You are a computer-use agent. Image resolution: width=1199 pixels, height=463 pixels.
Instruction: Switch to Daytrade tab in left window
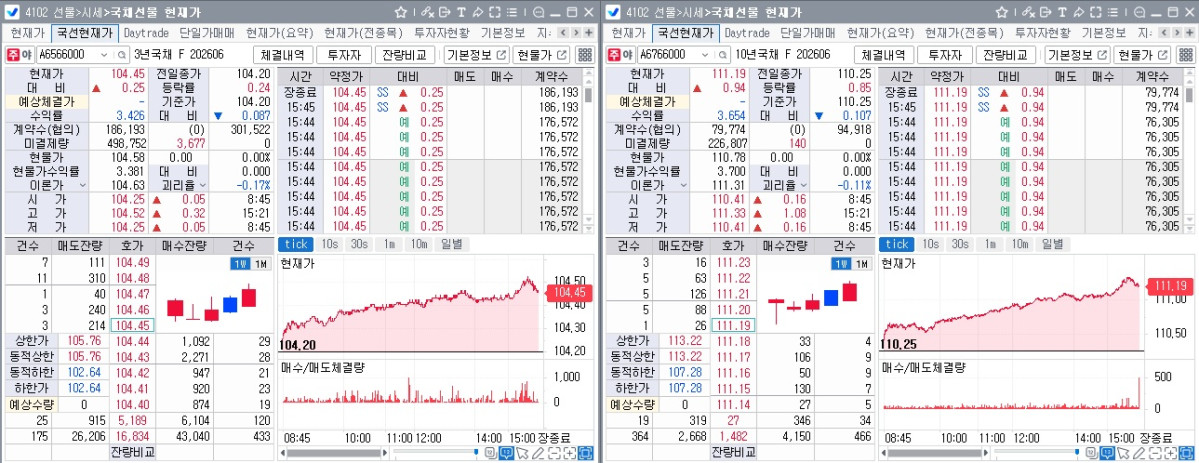[147, 33]
